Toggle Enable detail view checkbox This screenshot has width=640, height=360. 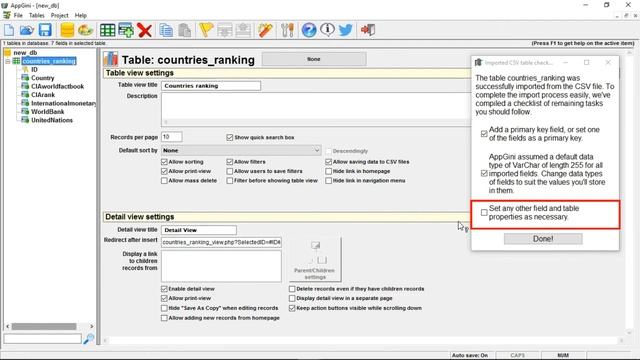(x=164, y=289)
